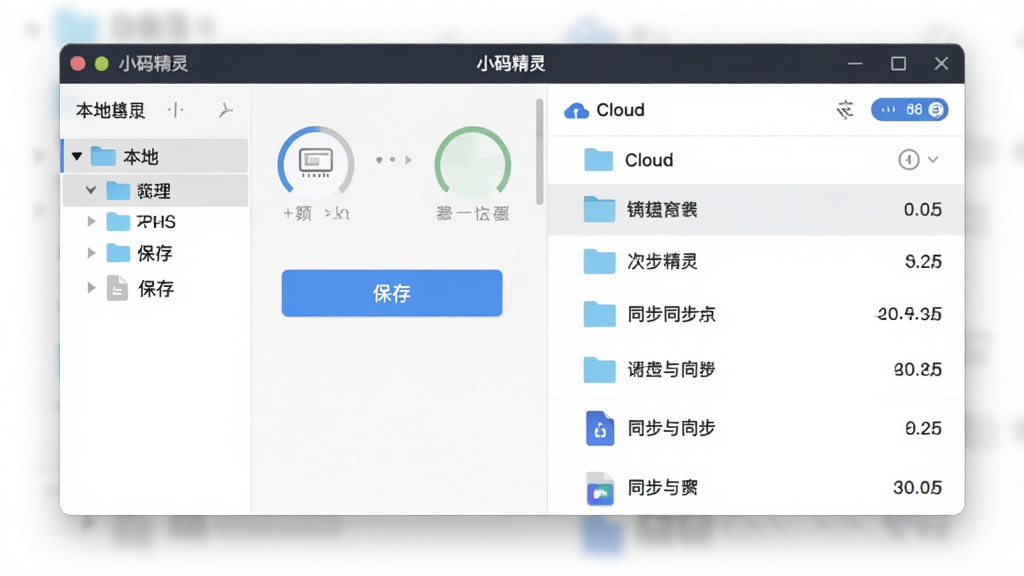Click the image file icon in the 30.05 row
The height and width of the screenshot is (576, 1024).
600,489
